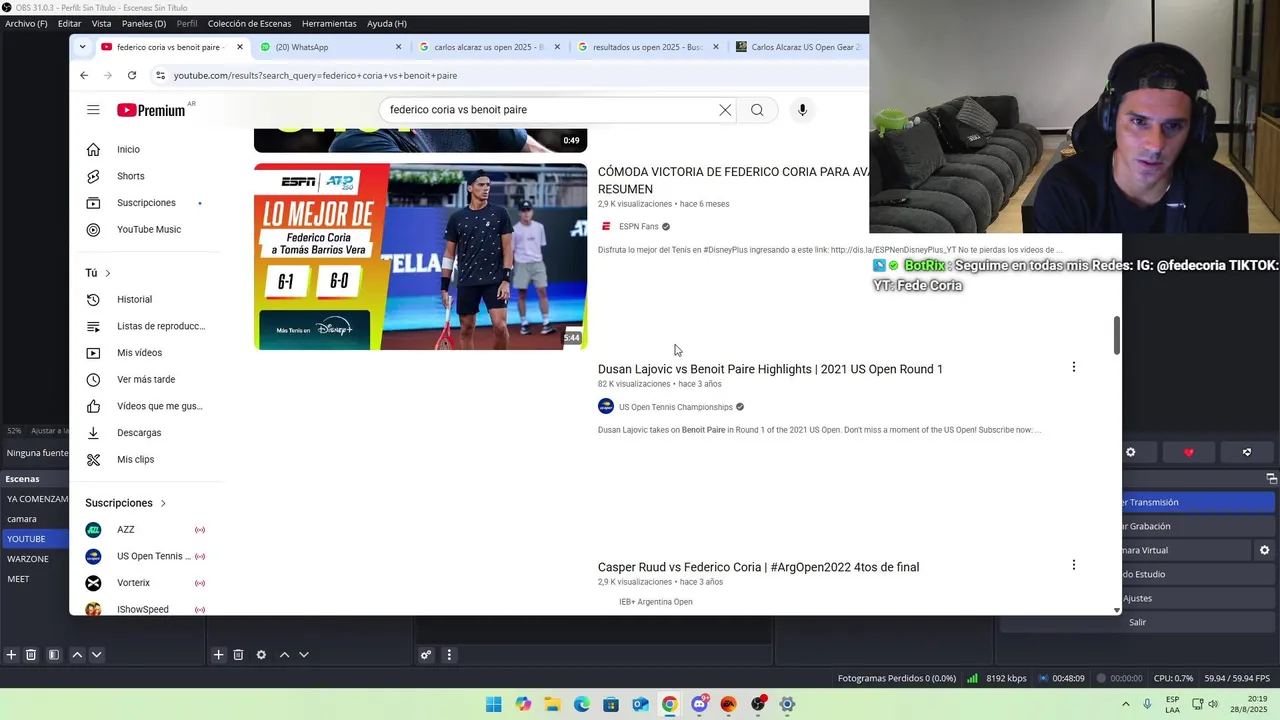Open Microsoft Edge from taskbar

click(582, 704)
